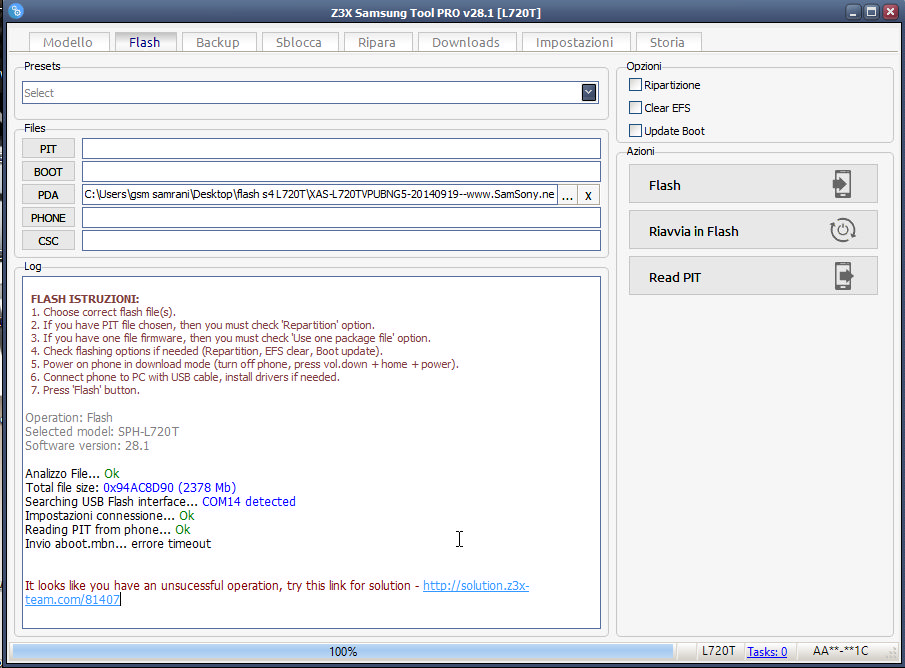Click the 100% progress bar
The height and width of the screenshot is (668, 905).
click(x=343, y=651)
